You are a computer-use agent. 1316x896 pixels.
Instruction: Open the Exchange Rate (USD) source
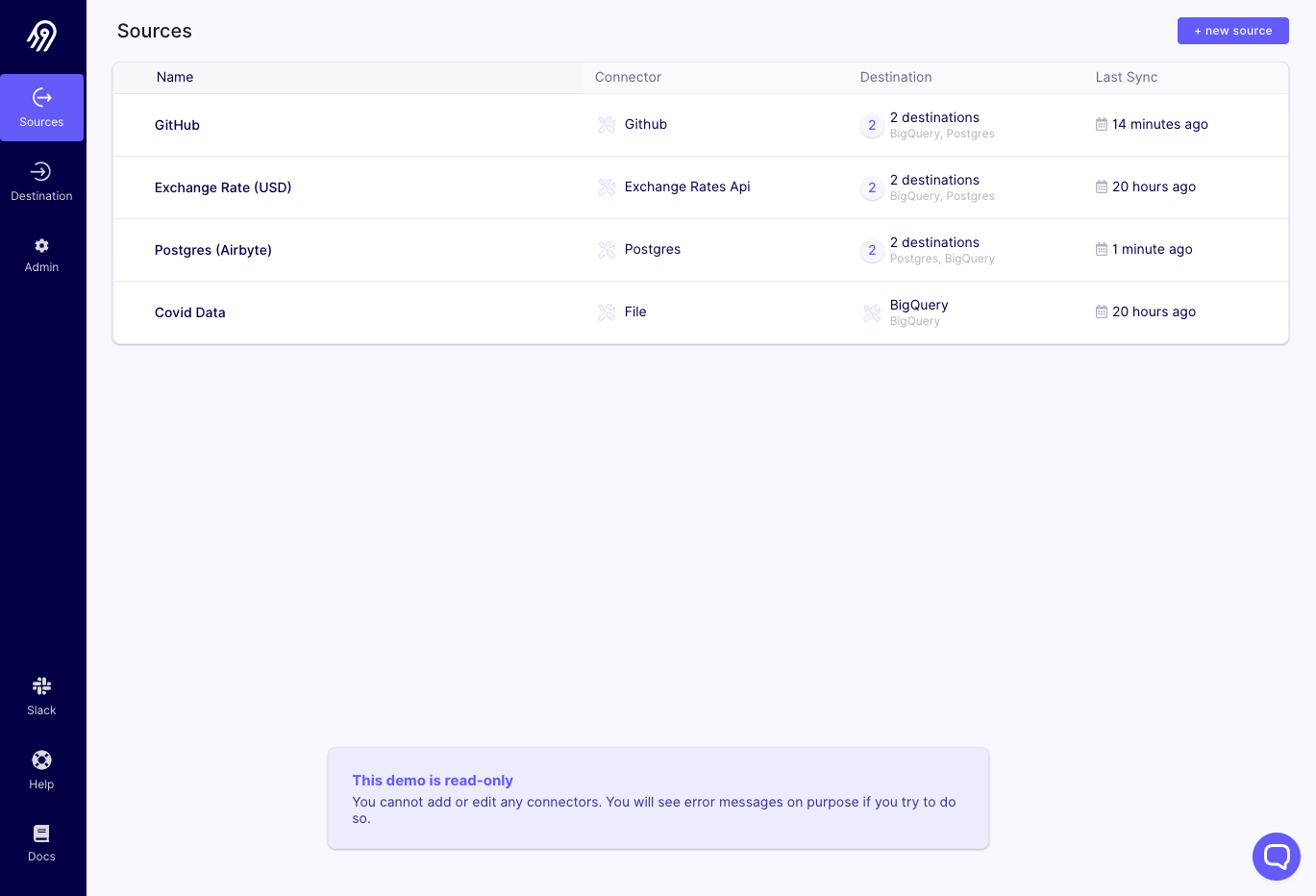(x=223, y=187)
